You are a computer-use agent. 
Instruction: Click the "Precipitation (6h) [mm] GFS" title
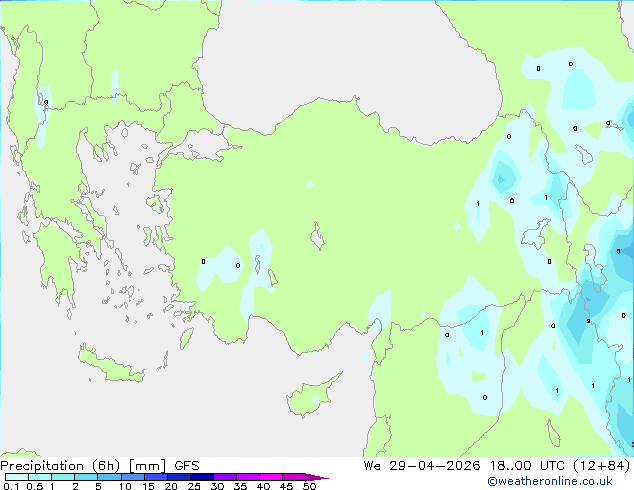(100, 466)
